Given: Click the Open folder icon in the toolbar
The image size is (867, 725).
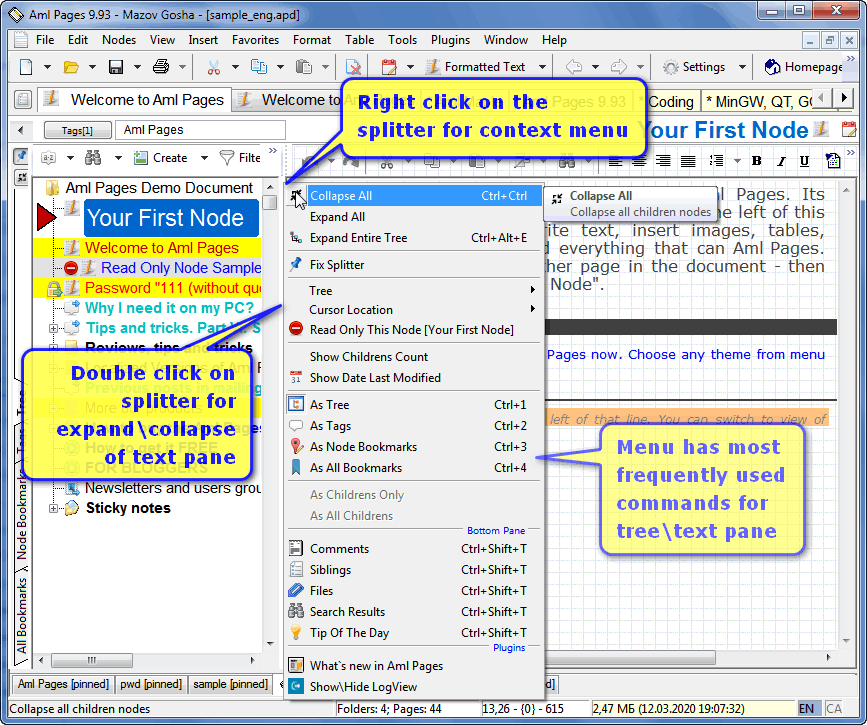Looking at the screenshot, I should pyautogui.click(x=71, y=67).
